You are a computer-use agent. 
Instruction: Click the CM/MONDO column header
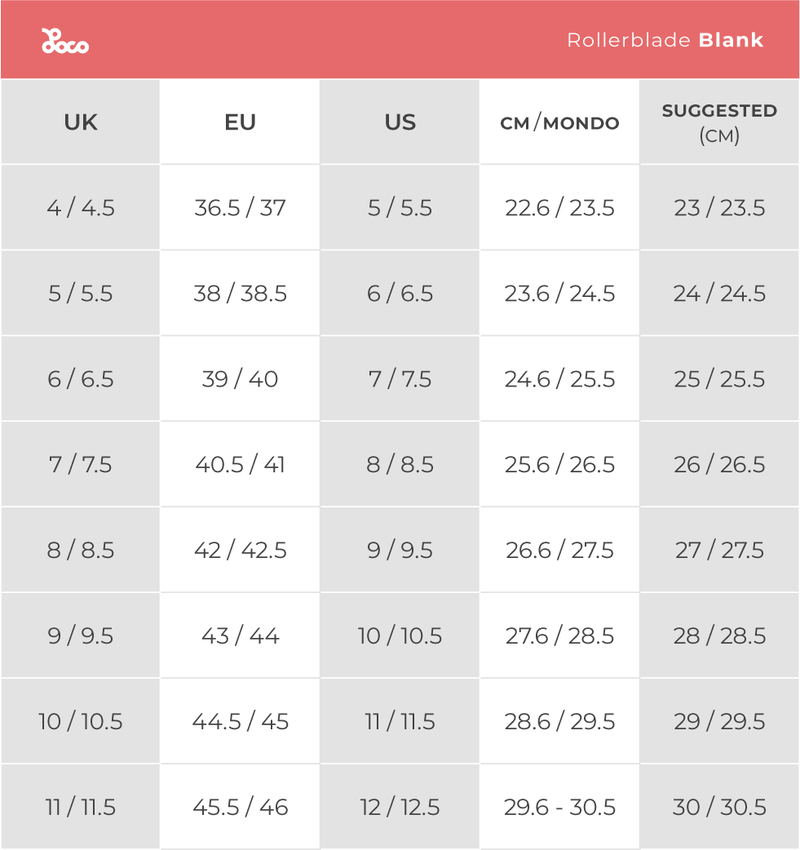(559, 123)
